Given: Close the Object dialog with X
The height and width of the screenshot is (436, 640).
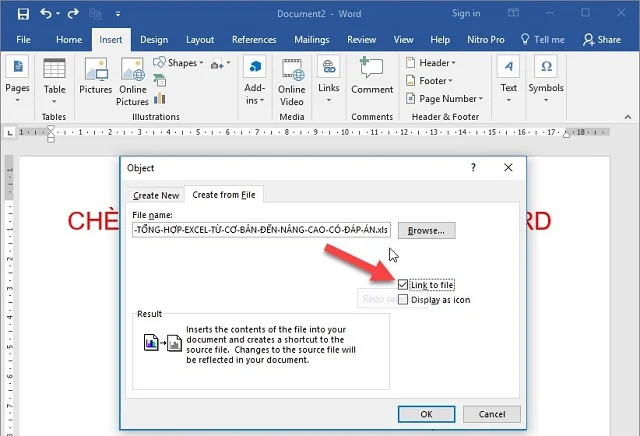Looking at the screenshot, I should tap(508, 167).
